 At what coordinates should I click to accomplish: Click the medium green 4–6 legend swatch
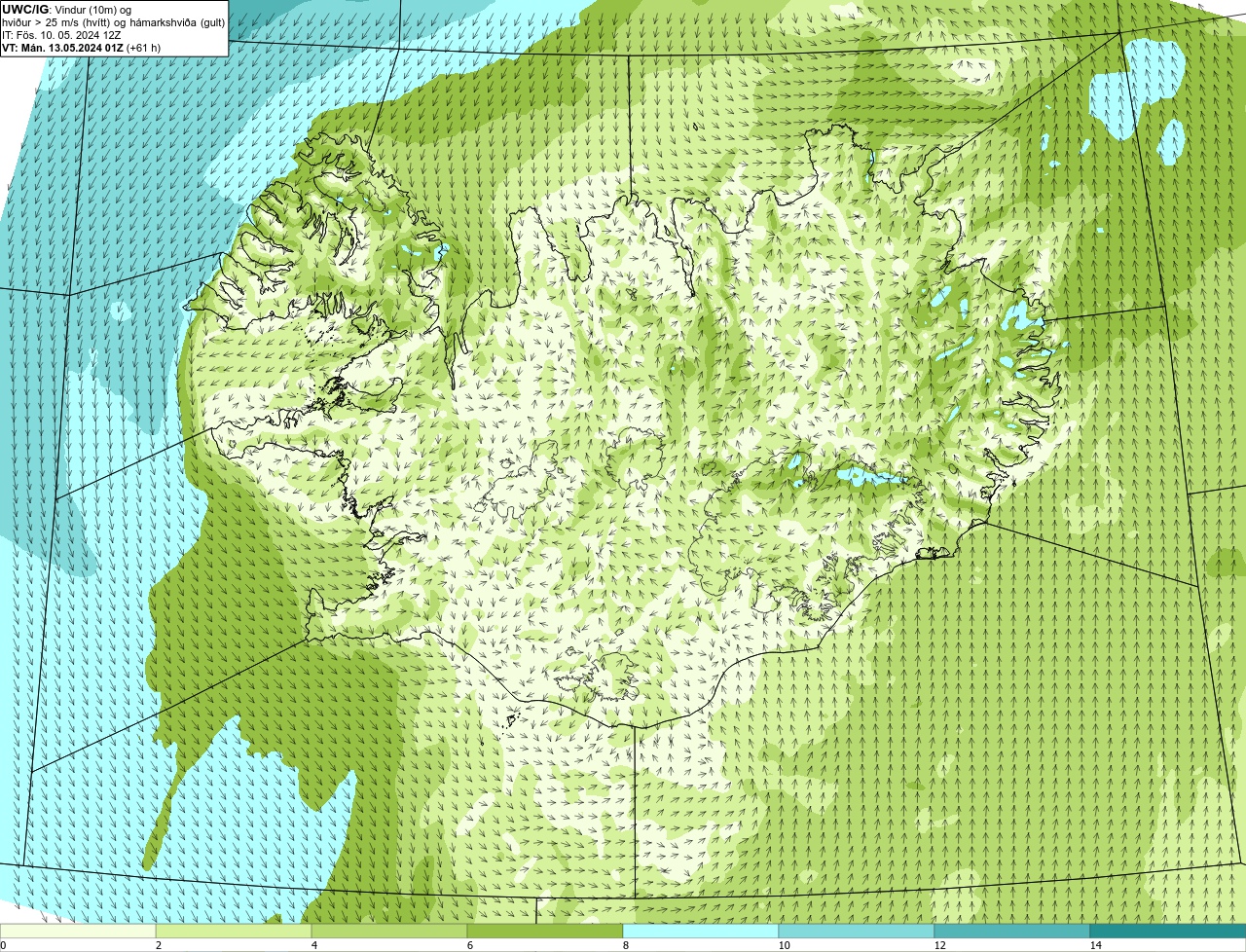click(x=389, y=931)
